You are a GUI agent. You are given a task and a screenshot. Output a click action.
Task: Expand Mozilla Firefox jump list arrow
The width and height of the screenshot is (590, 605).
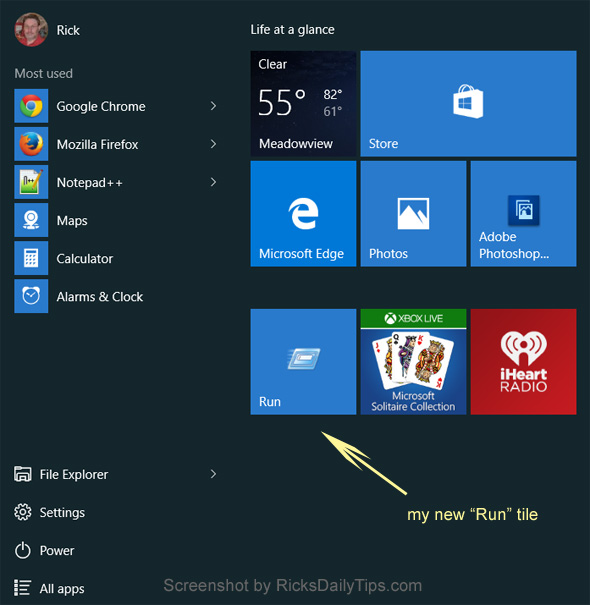pos(213,144)
